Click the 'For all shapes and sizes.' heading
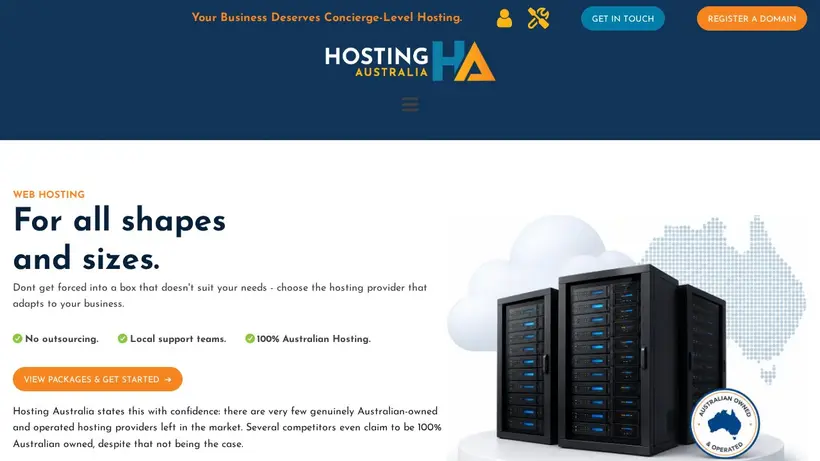The width and height of the screenshot is (820, 461). pos(119,239)
